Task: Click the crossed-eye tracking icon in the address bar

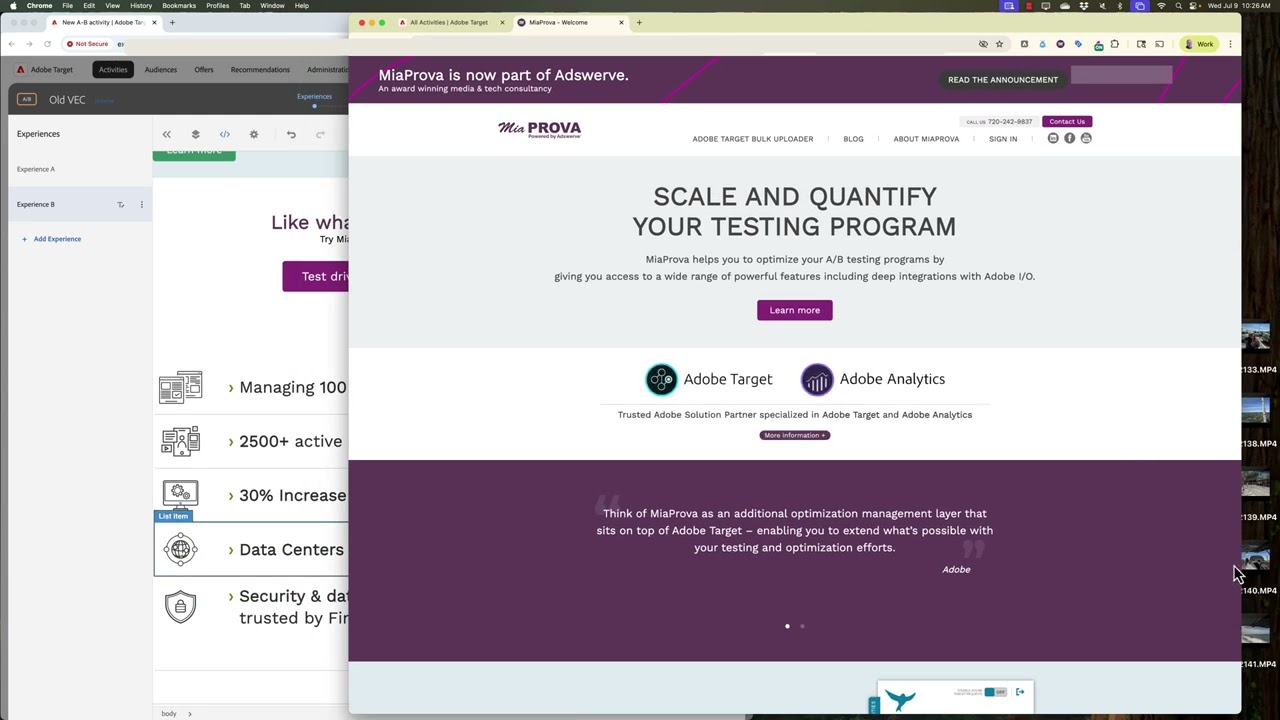Action: 983,44
